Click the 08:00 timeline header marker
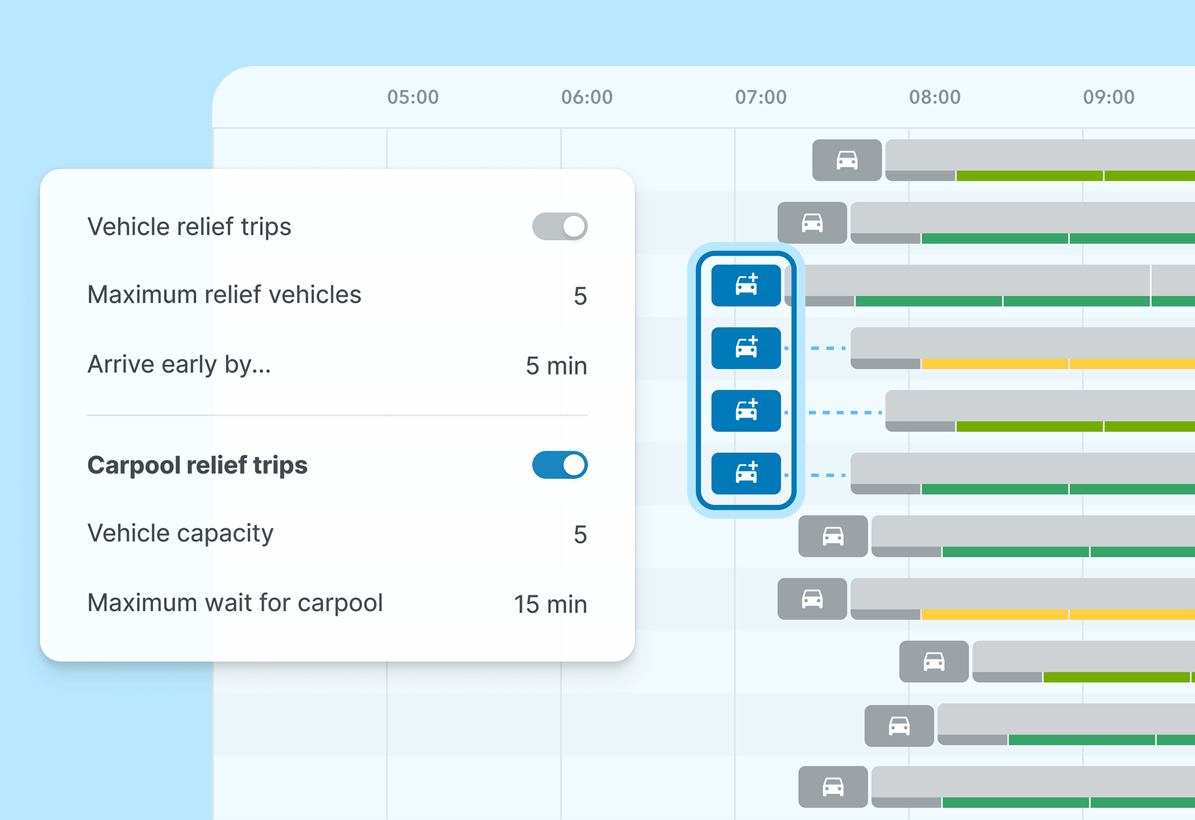 [935, 97]
